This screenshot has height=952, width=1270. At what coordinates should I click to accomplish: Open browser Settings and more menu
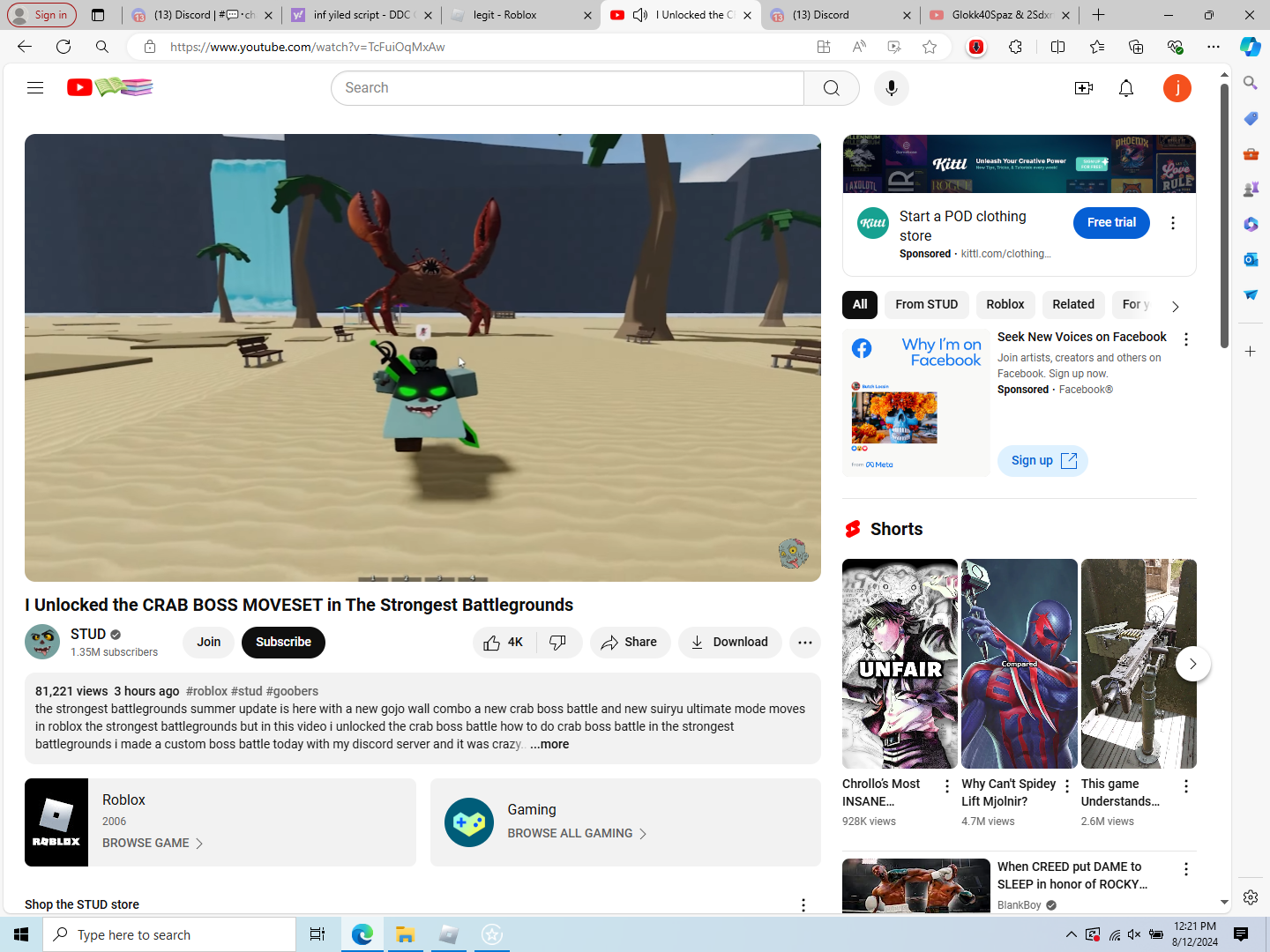(1214, 47)
